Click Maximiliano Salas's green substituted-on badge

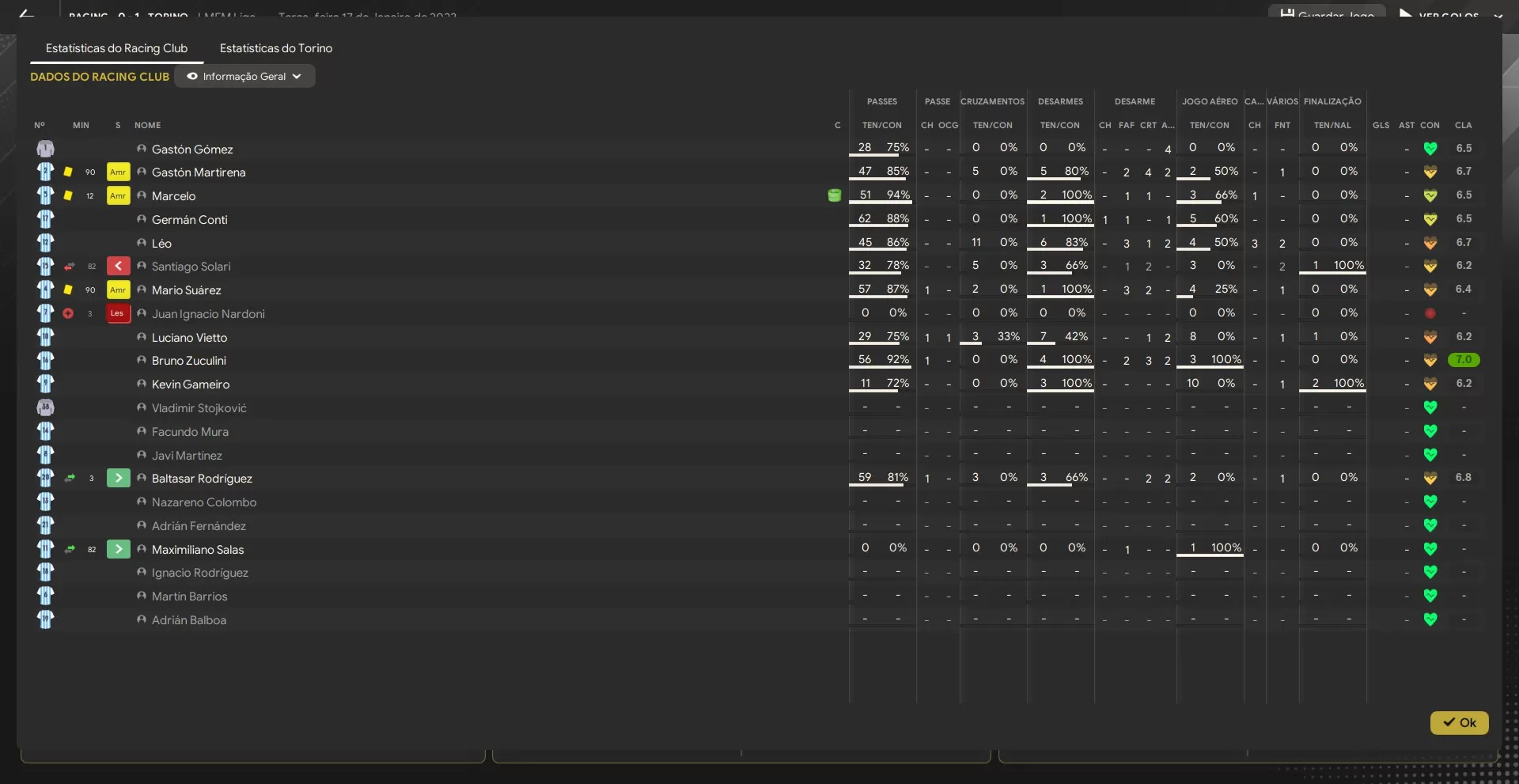coord(118,548)
